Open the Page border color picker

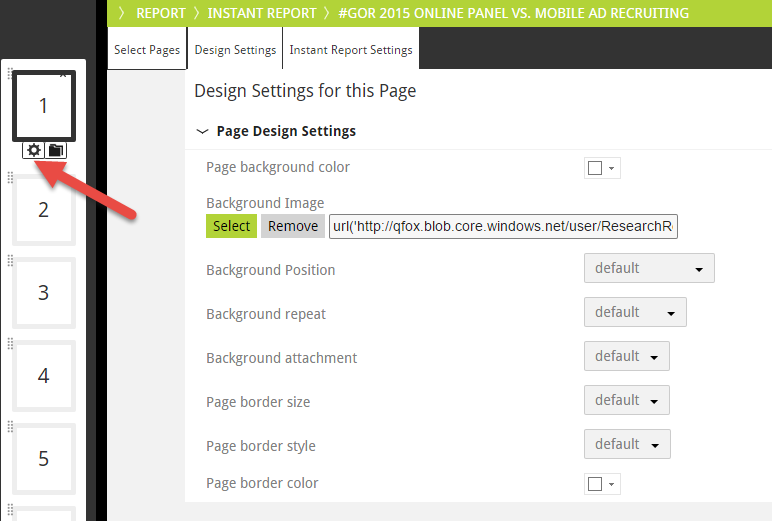click(x=602, y=484)
